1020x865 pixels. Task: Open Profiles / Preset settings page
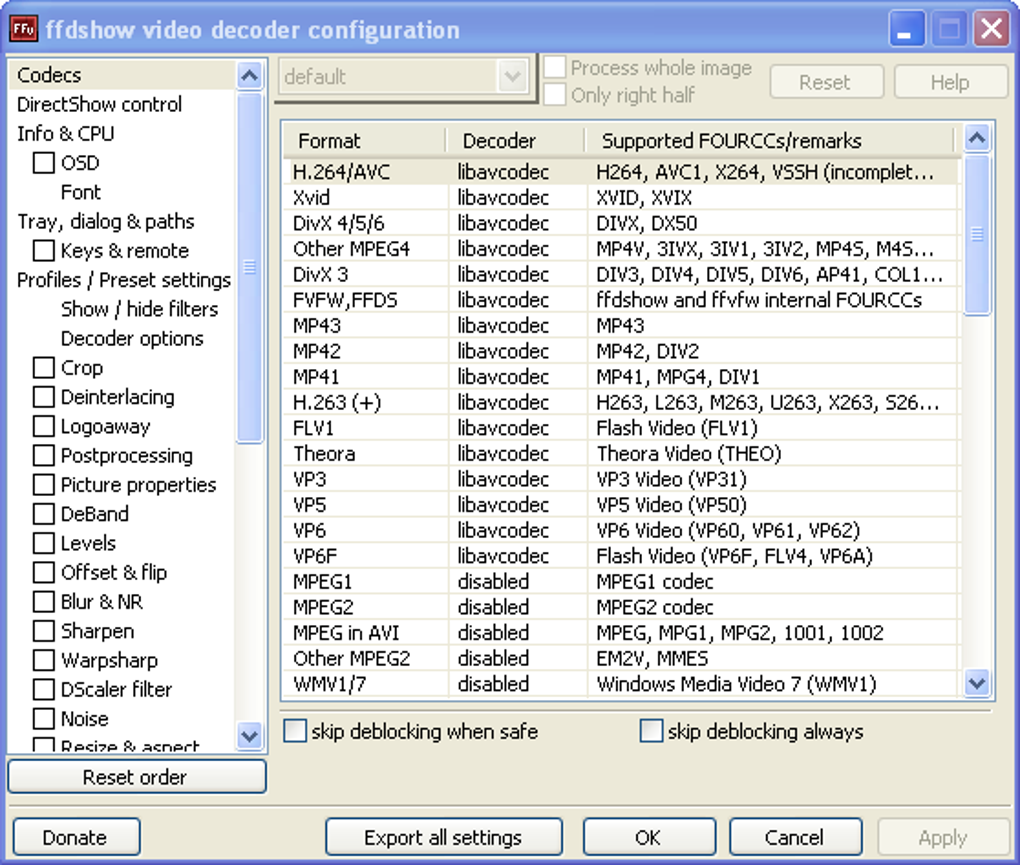124,280
